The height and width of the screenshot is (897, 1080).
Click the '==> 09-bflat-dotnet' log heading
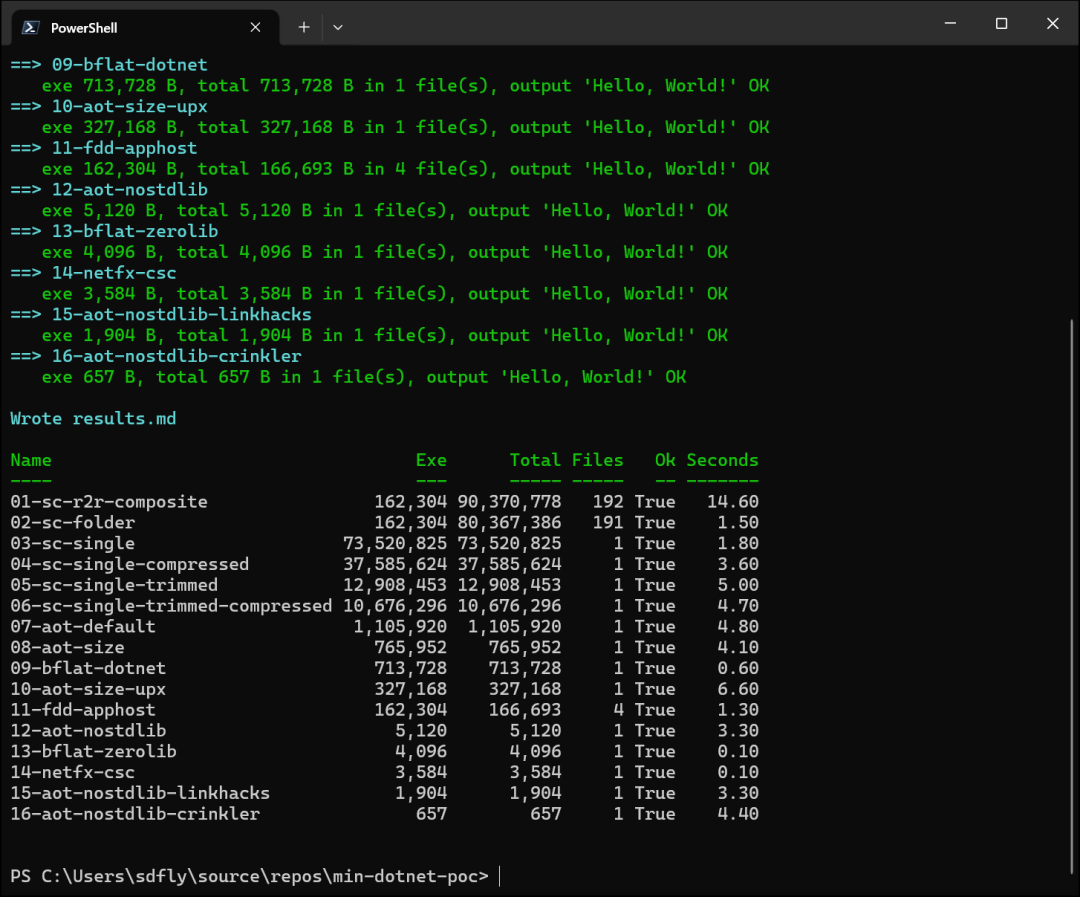pyautogui.click(x=109, y=65)
